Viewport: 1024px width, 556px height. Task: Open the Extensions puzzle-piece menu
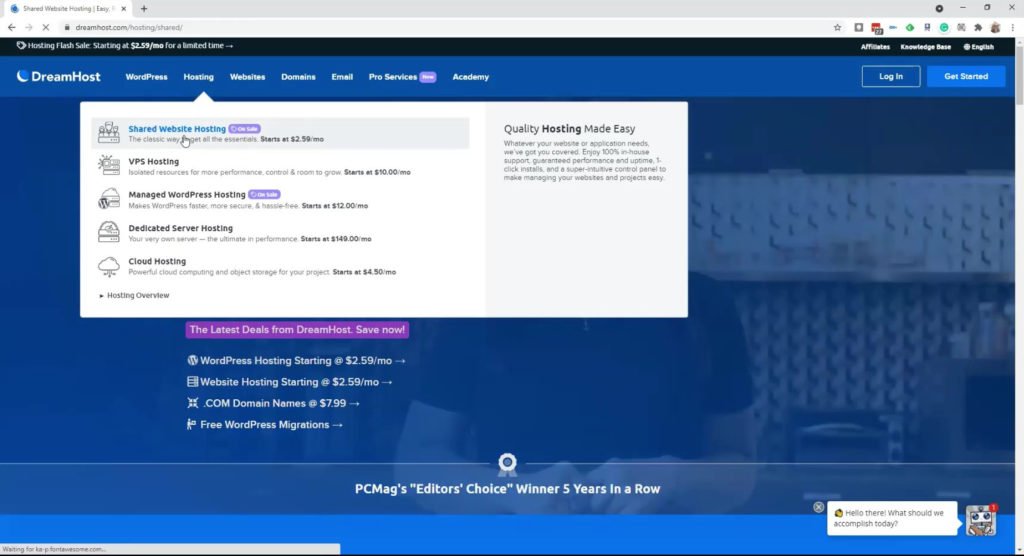[x=978, y=27]
